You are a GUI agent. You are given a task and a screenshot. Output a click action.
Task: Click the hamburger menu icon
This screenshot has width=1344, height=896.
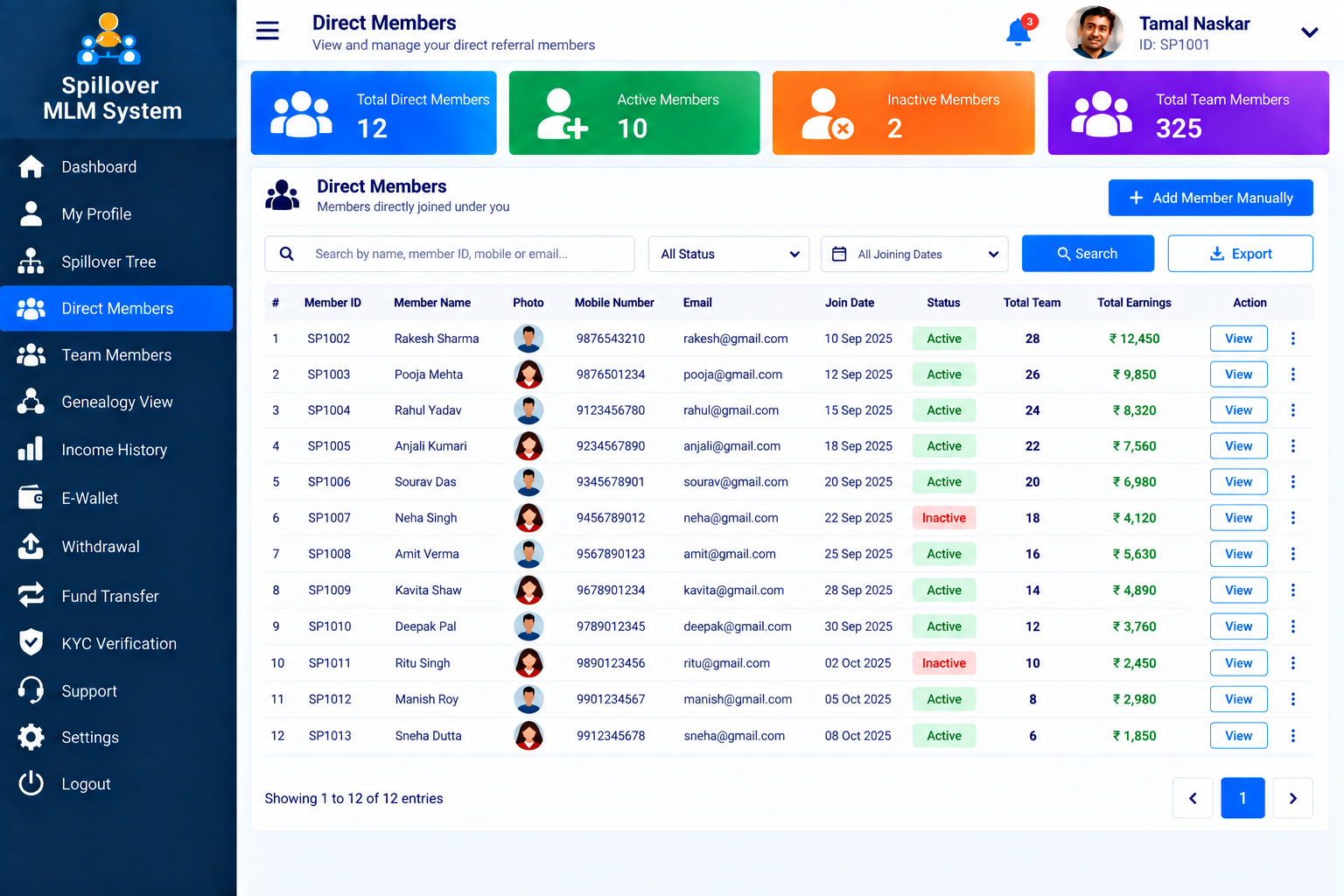pos(267,31)
